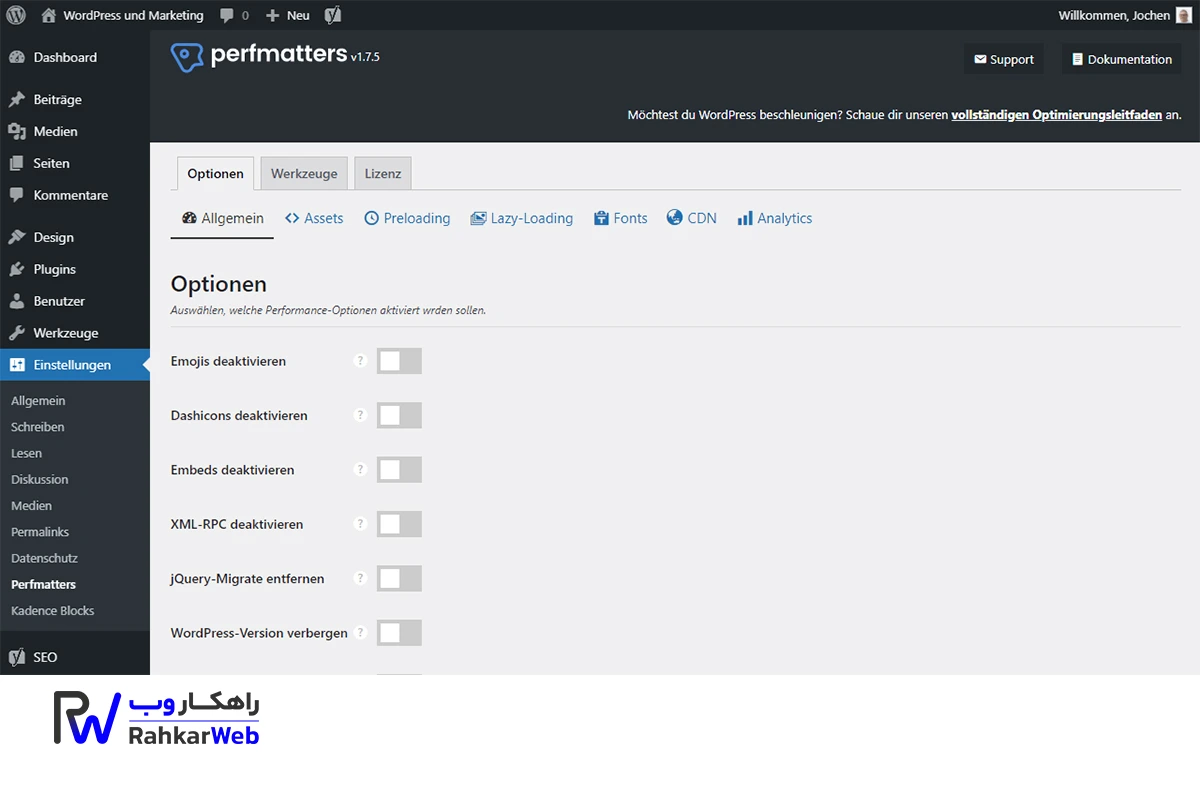Click help icon for Embeds deaktivieren
This screenshot has width=1200, height=800.
click(x=361, y=470)
